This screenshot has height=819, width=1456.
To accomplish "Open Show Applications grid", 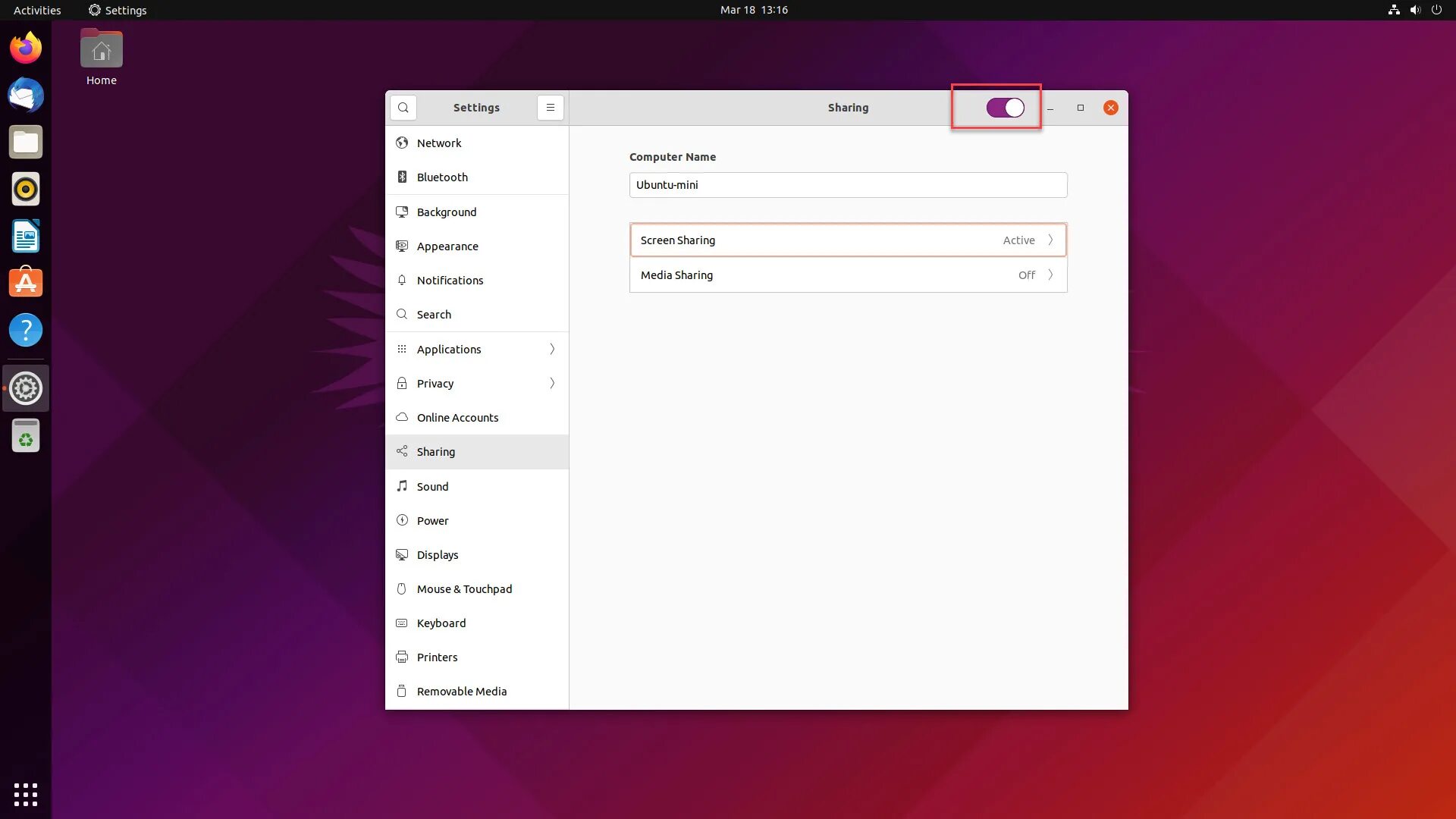I will pyautogui.click(x=26, y=794).
